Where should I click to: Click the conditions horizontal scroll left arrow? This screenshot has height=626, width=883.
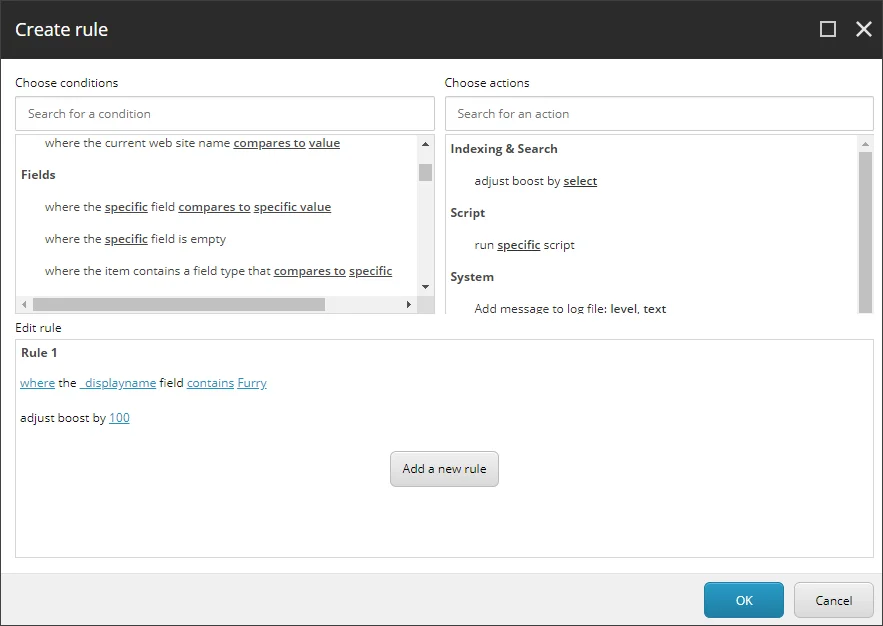(x=24, y=305)
